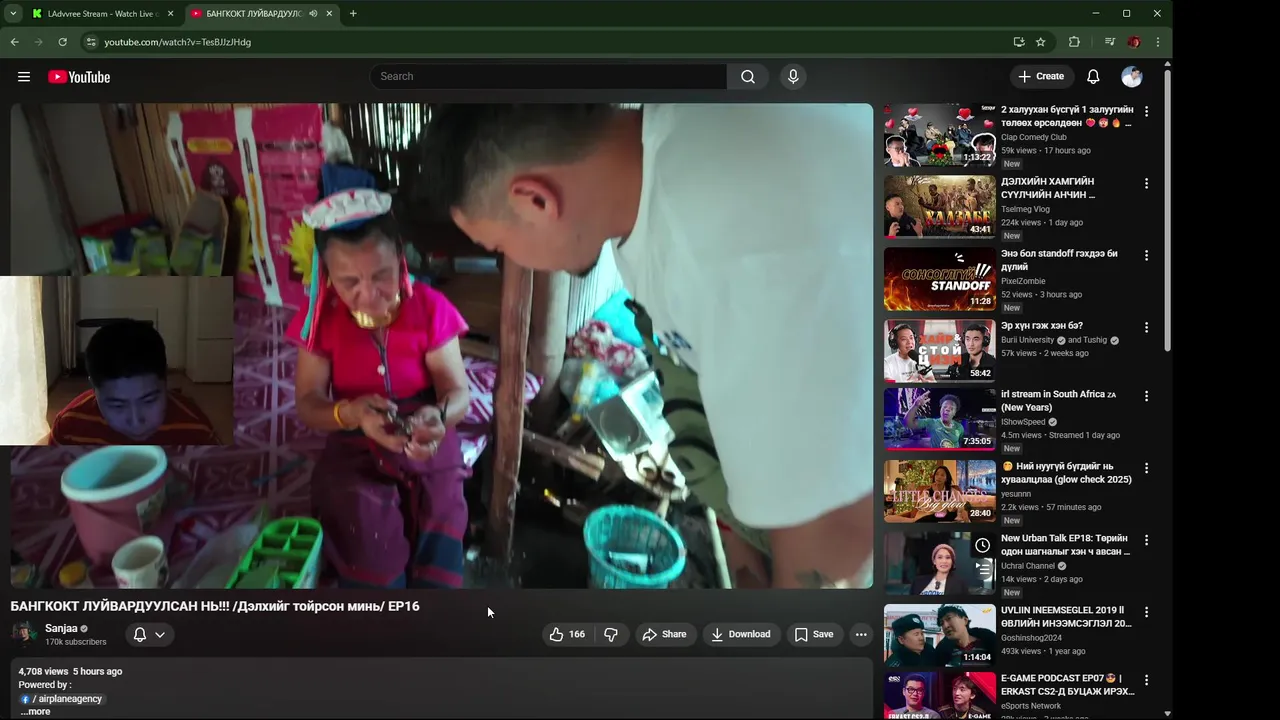This screenshot has height=720, width=1280.
Task: Open options for the Tselmeg Vlog video
Action: pos(1146,183)
